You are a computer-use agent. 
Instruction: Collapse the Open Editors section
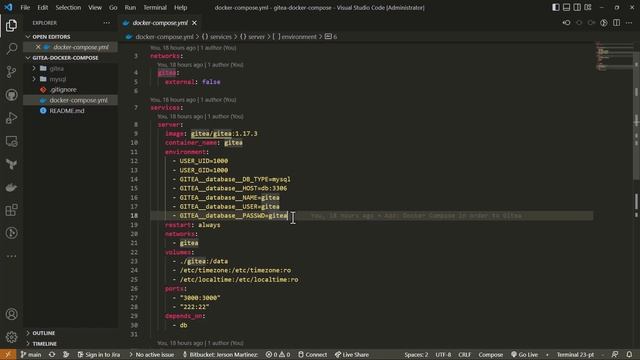70,37
